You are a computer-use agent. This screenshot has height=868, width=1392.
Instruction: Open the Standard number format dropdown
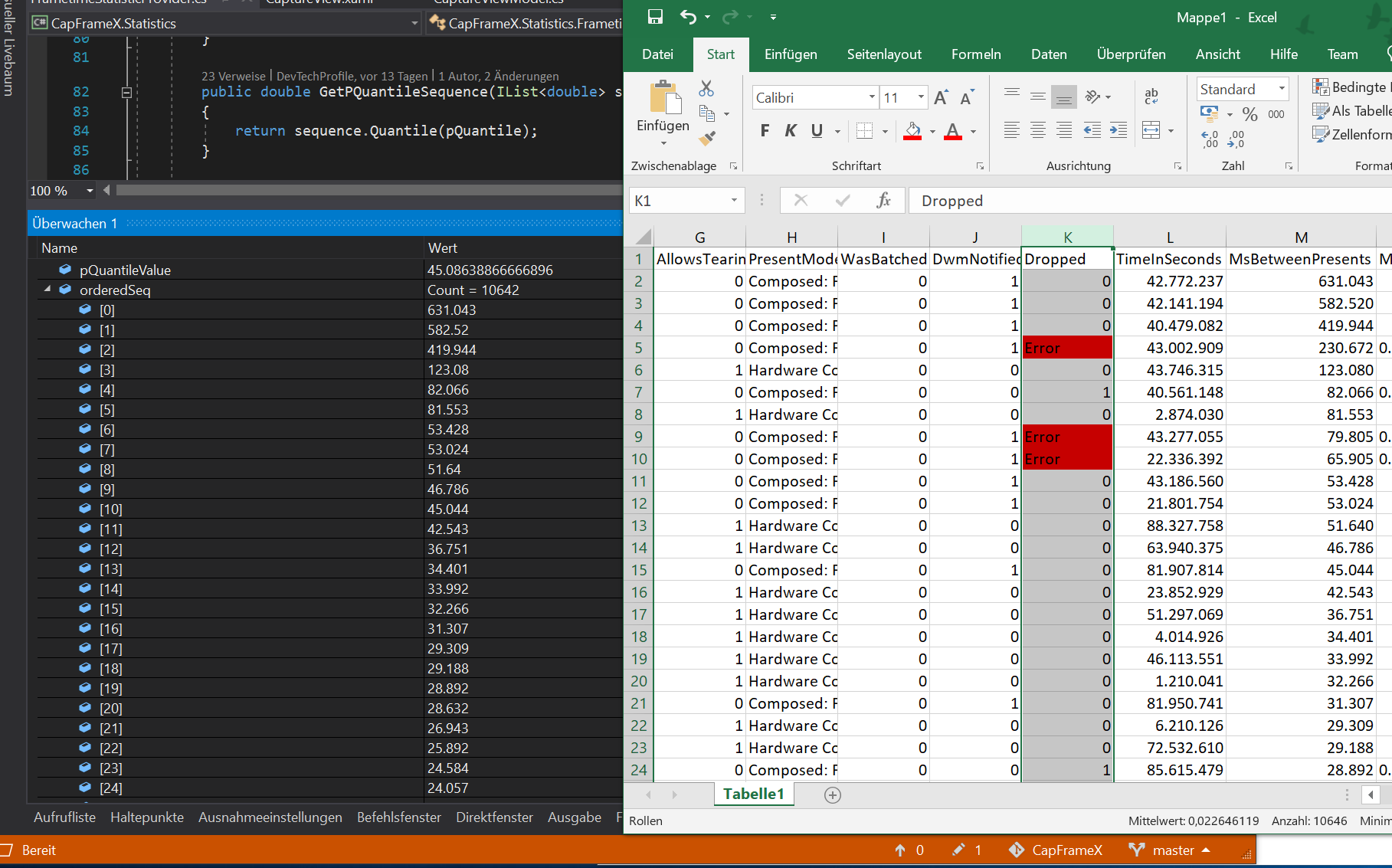1282,89
